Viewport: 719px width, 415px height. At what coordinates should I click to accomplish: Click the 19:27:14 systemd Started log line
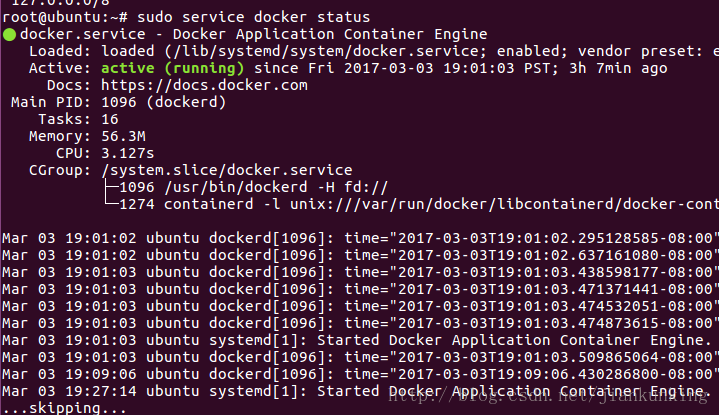[x=357, y=391]
